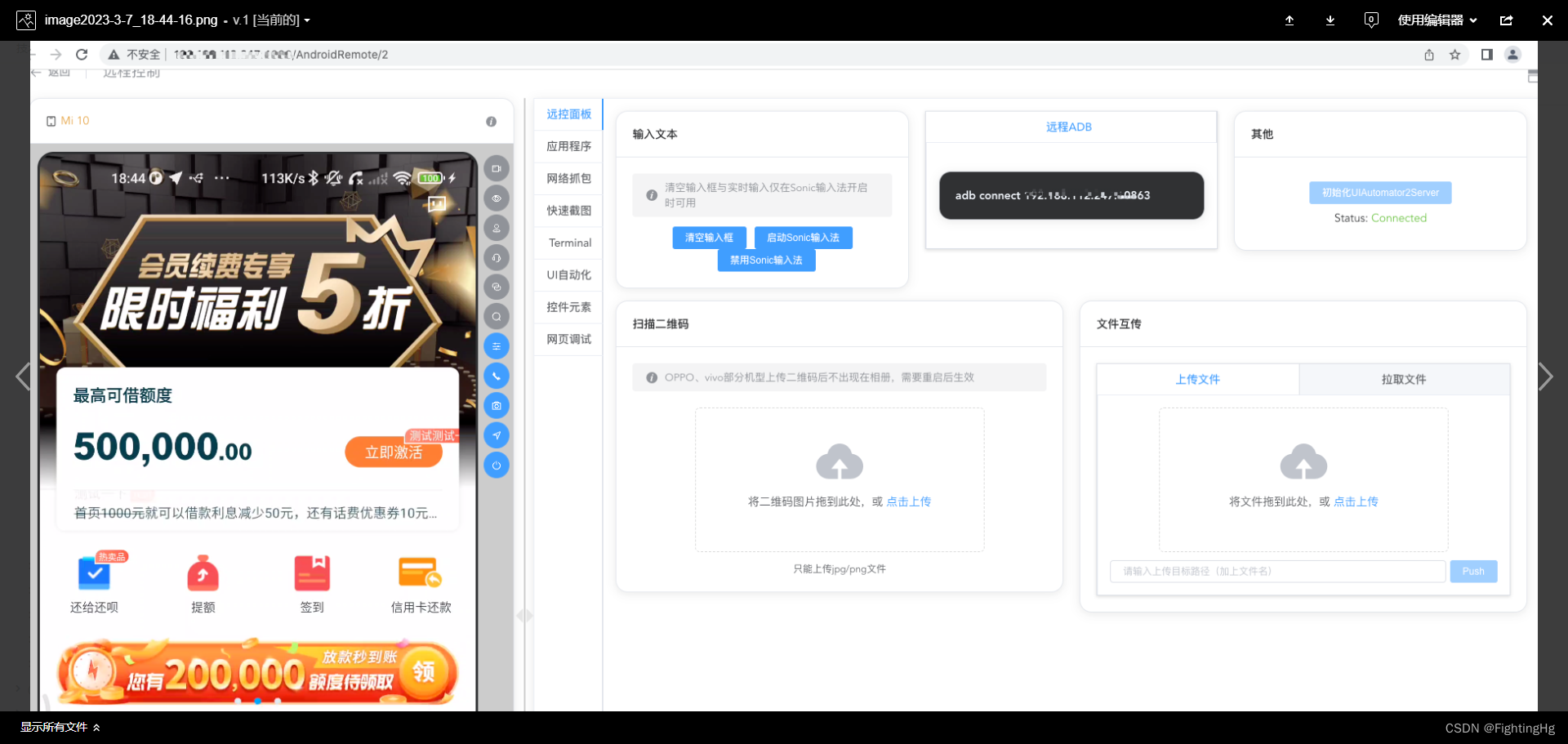Click the comment pin icon in viewer bar

pyautogui.click(x=1371, y=20)
